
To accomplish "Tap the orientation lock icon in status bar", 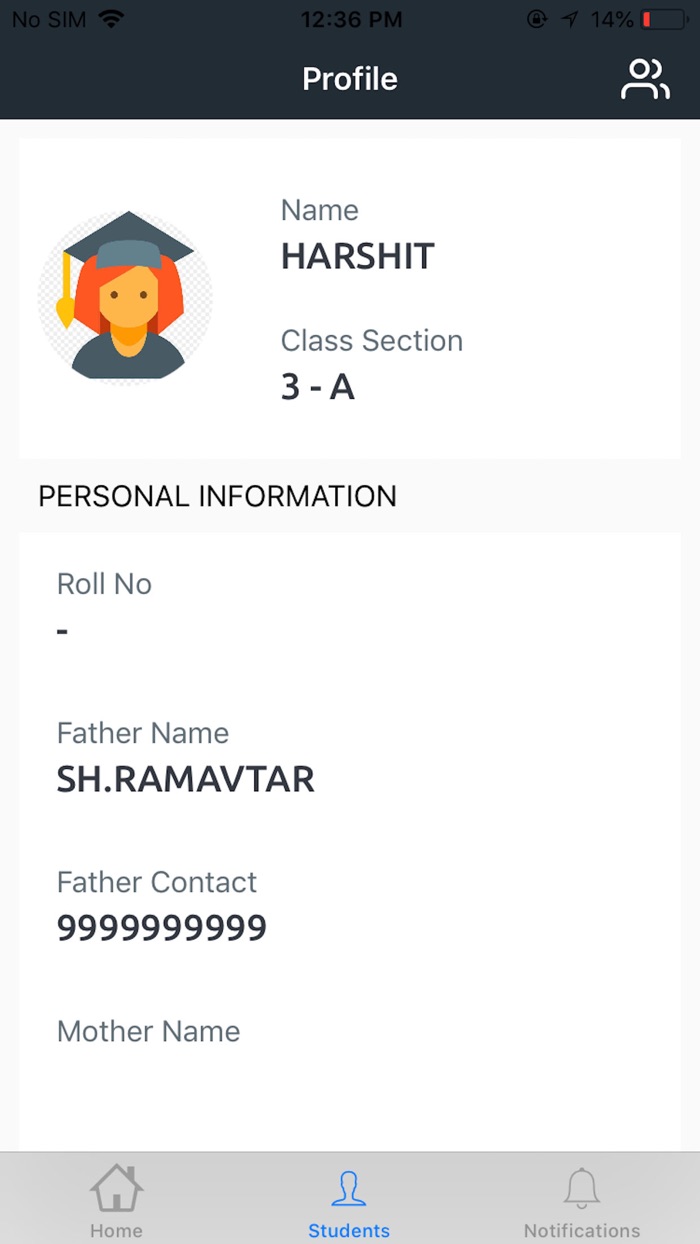I will tap(538, 17).
